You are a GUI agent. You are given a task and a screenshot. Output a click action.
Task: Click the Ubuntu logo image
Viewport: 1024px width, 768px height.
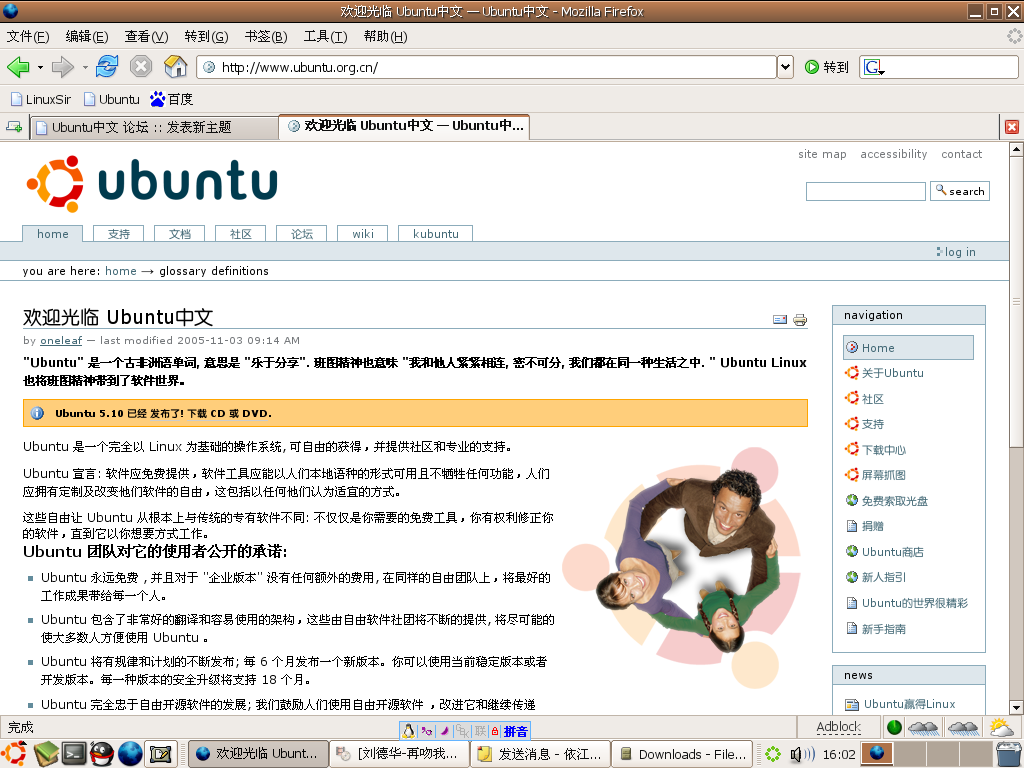coord(152,184)
